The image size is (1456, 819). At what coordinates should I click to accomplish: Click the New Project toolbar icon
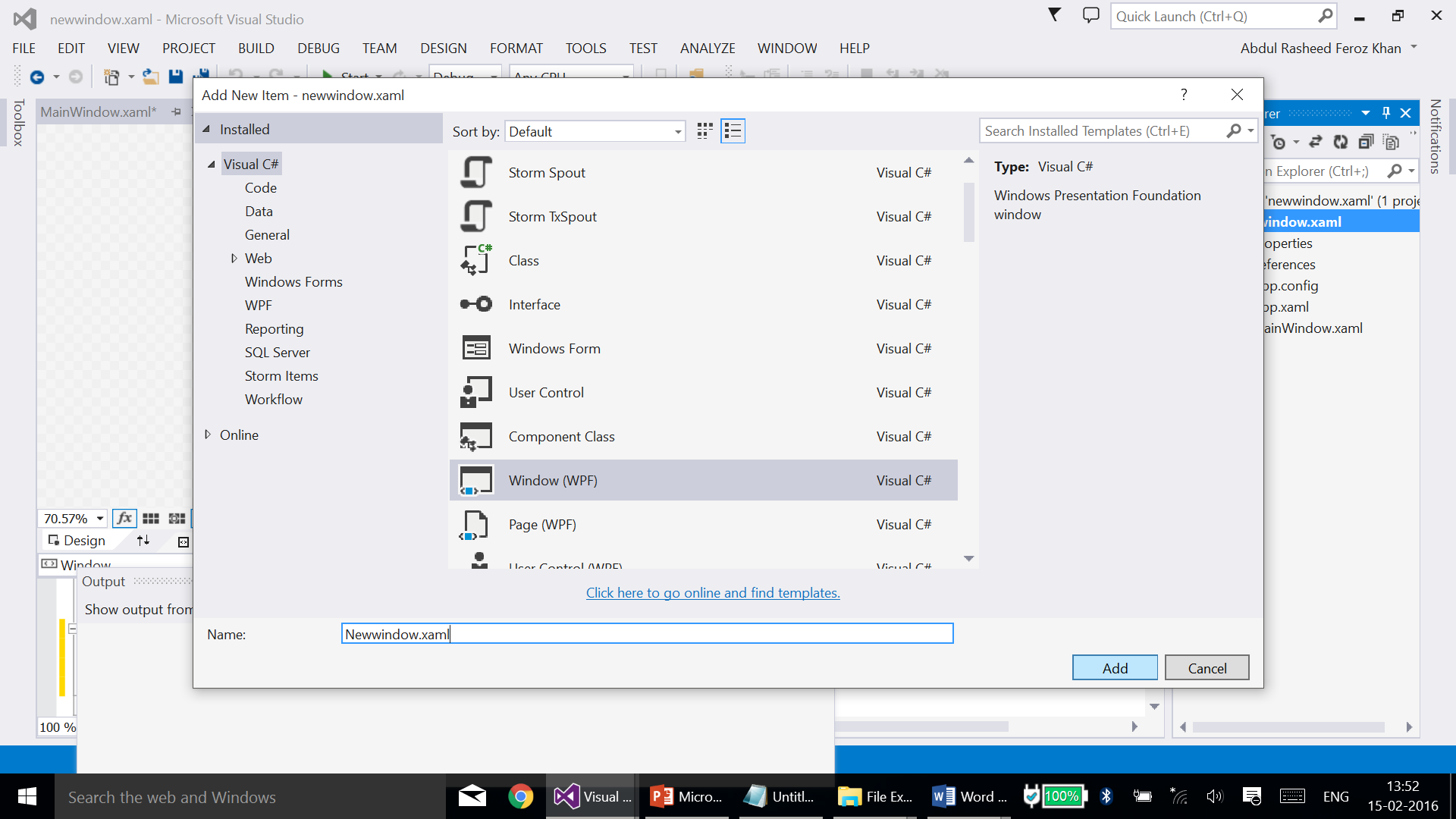click(x=111, y=77)
